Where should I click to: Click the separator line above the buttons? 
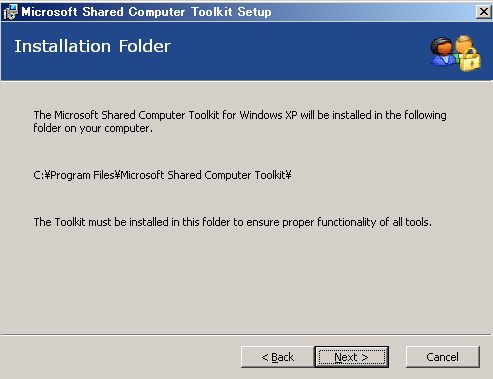(x=246, y=334)
